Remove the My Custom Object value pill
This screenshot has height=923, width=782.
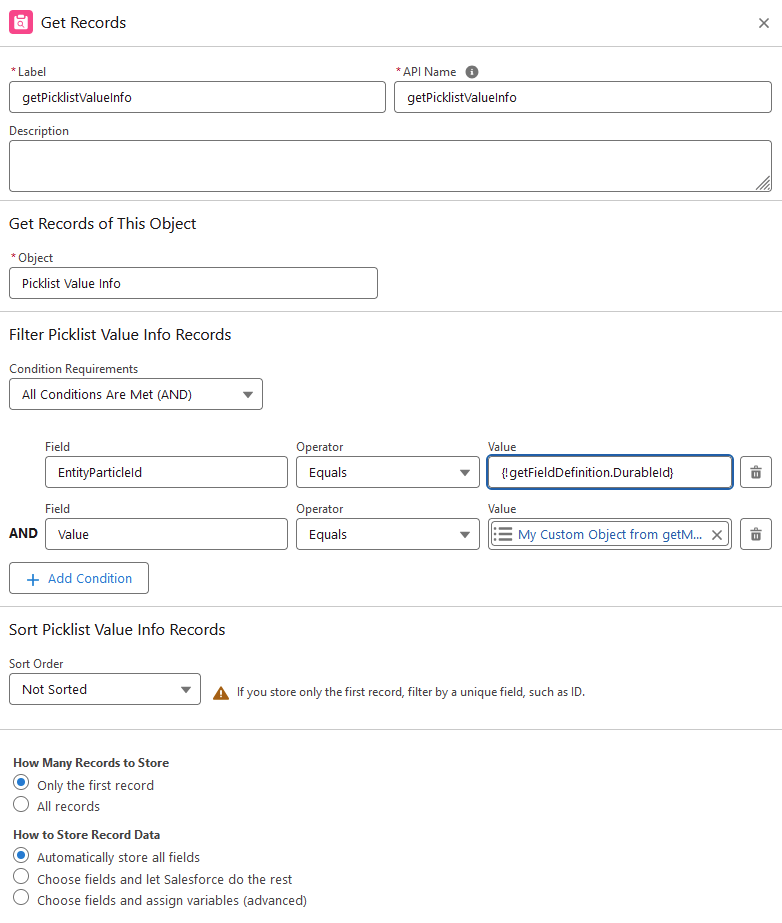click(x=717, y=534)
